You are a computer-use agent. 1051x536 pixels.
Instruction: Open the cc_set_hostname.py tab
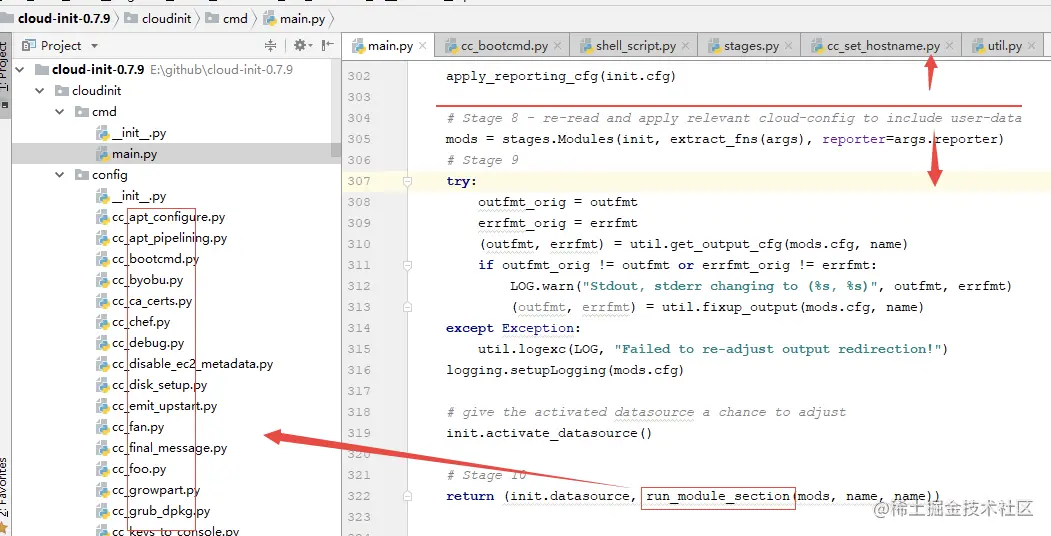(x=883, y=46)
